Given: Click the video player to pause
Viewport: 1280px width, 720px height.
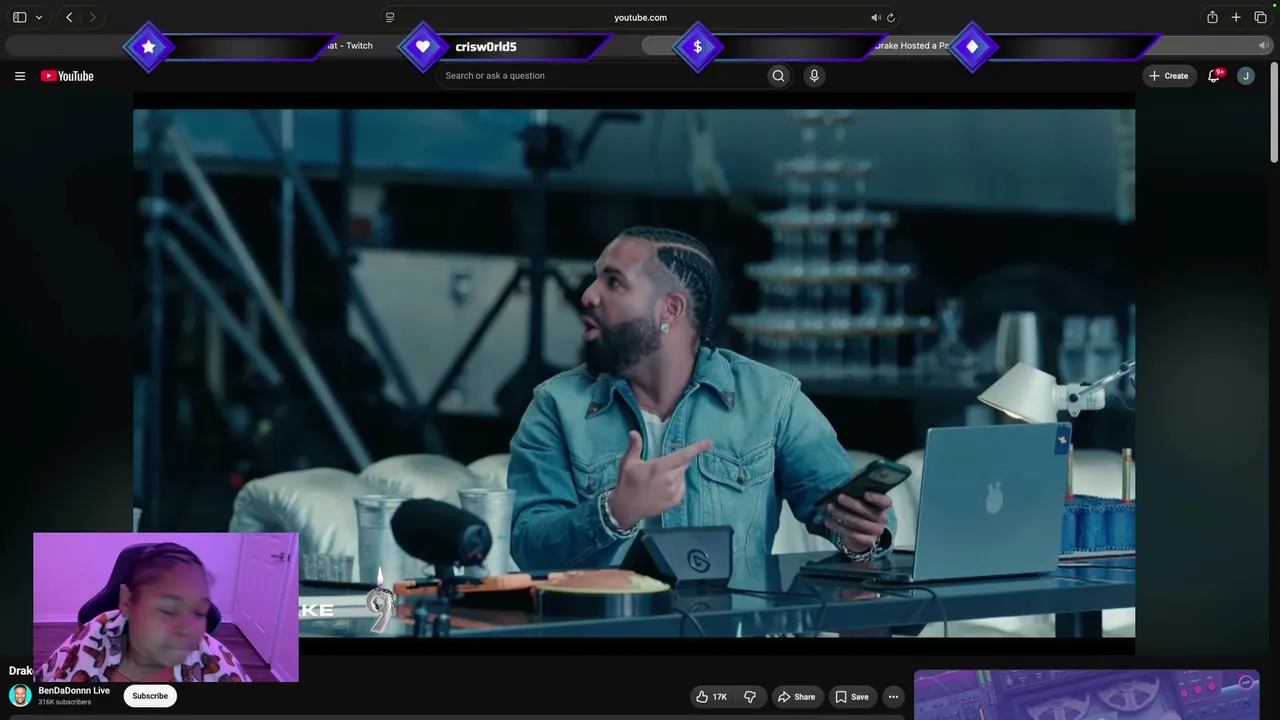Looking at the screenshot, I should click(634, 373).
